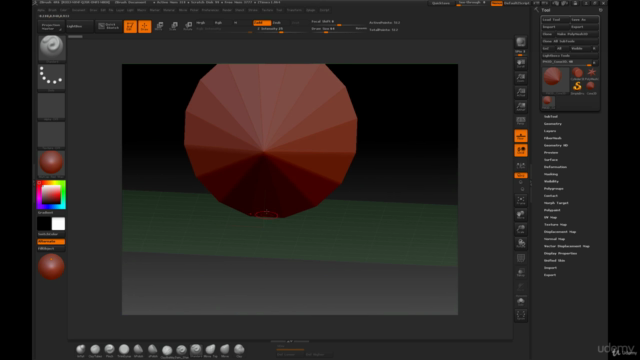
Task: Expand the Geometry section
Action: click(x=553, y=124)
